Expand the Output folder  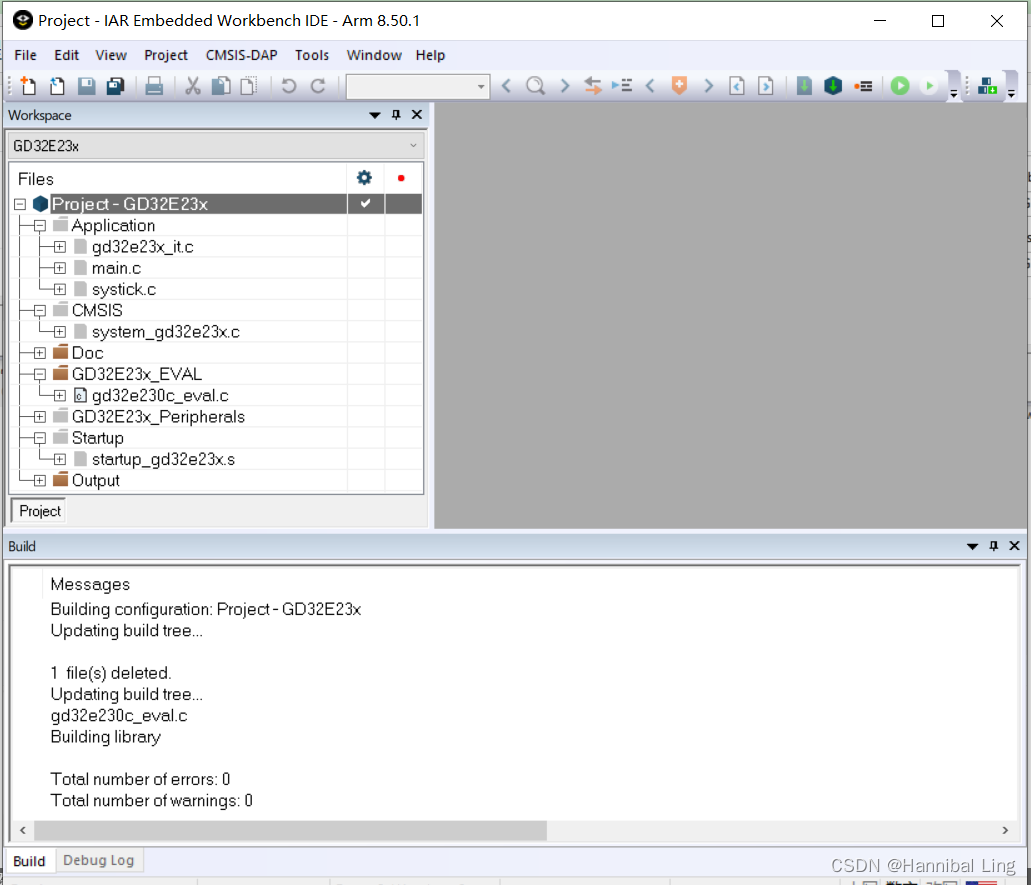[x=40, y=481]
